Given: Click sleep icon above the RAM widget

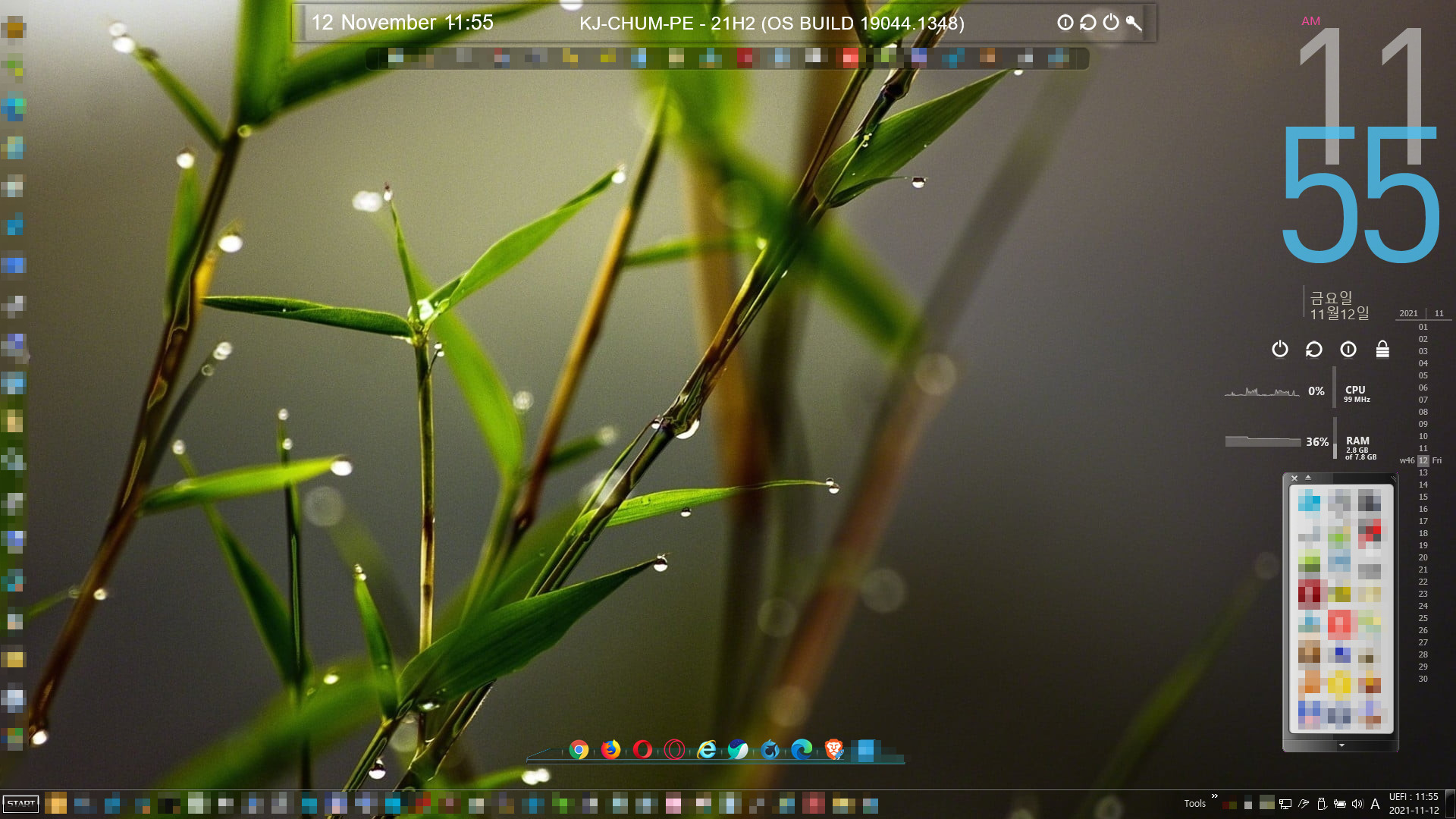Looking at the screenshot, I should 1348,349.
